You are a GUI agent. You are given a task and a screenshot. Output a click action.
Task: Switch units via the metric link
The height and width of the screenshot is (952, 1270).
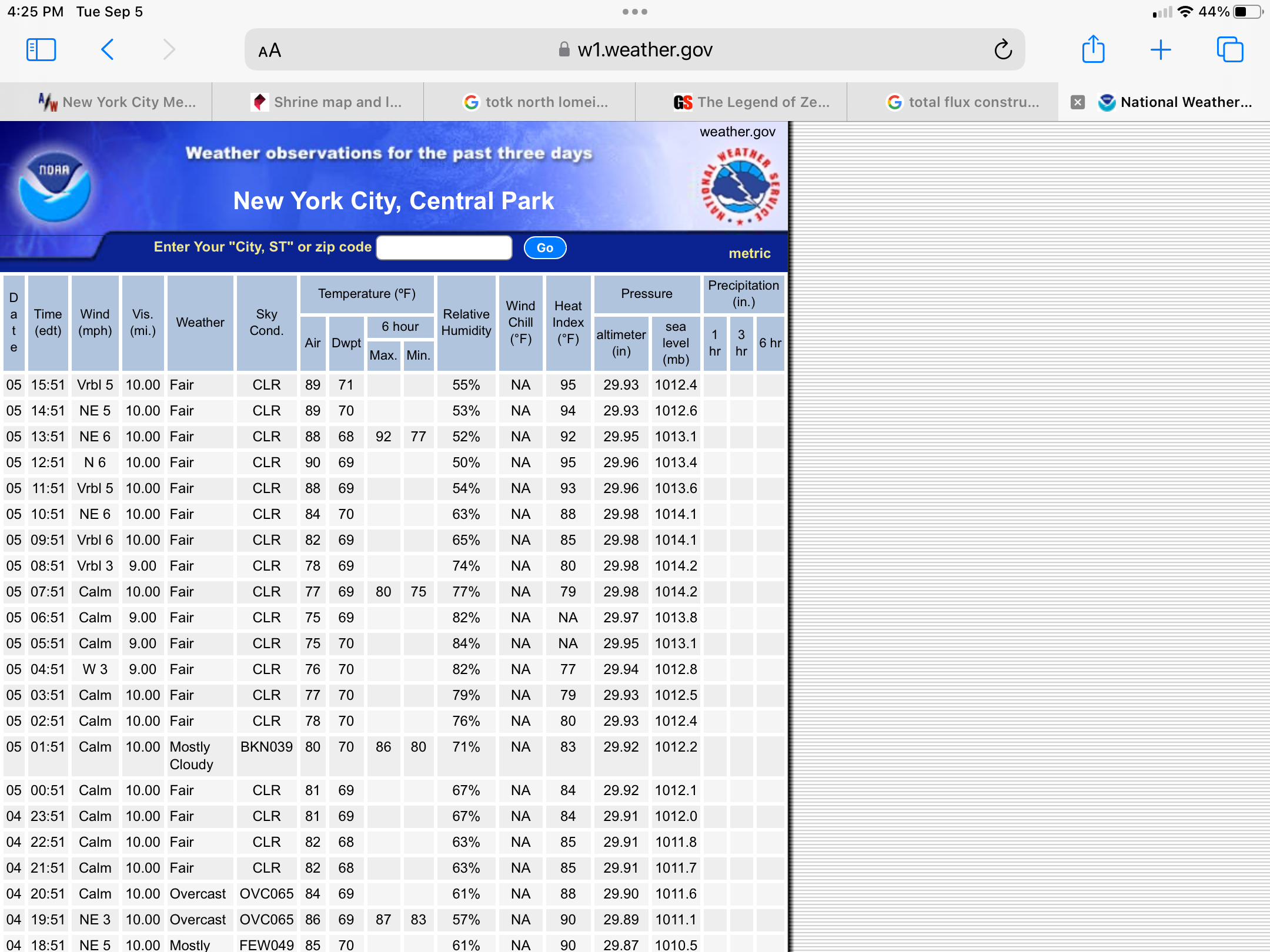(749, 253)
